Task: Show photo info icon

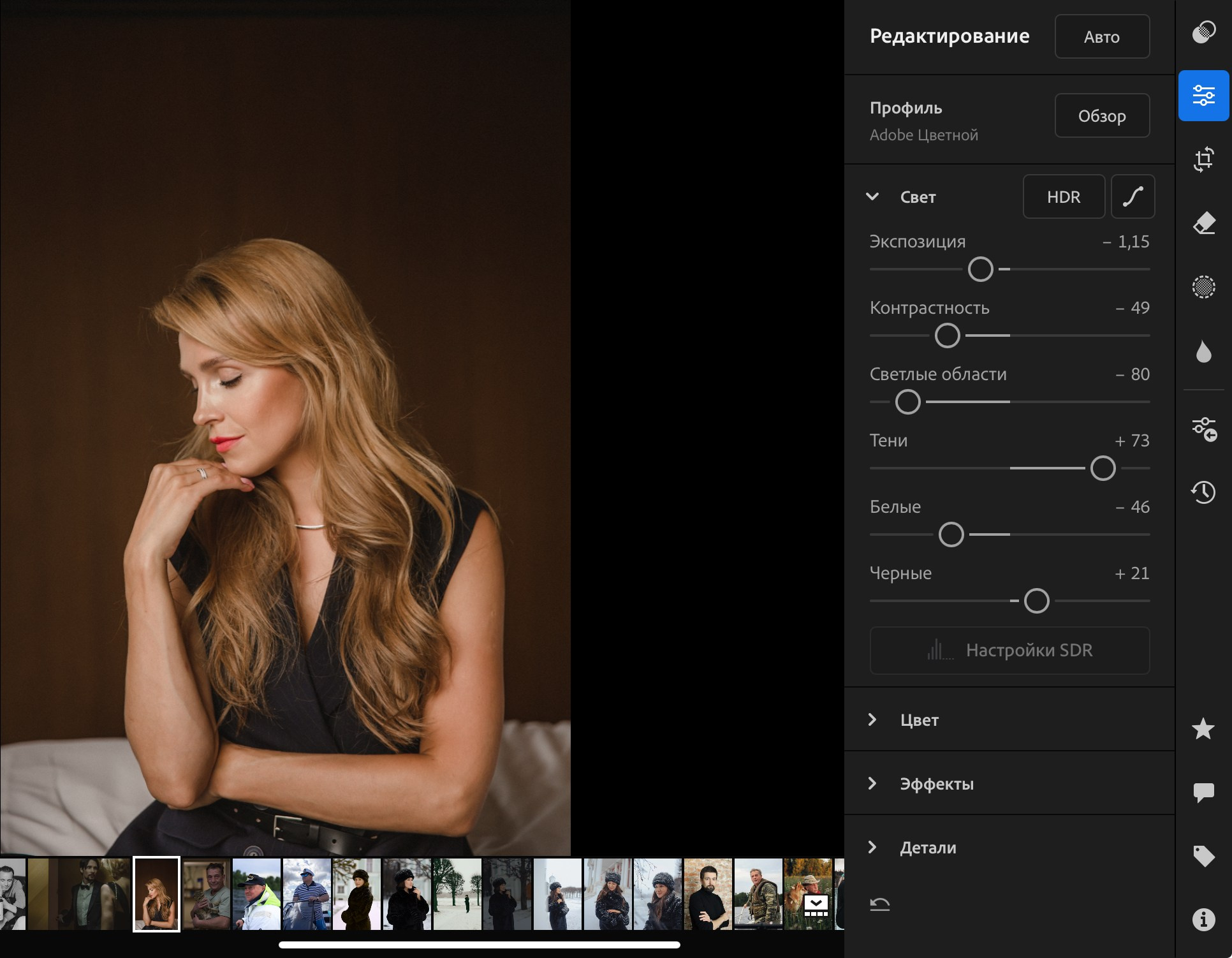Action: click(x=1203, y=919)
